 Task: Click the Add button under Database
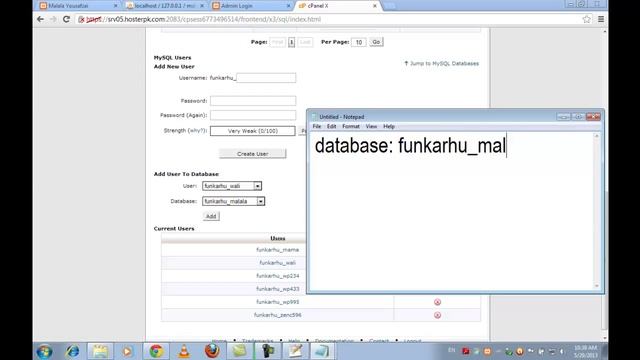pyautogui.click(x=211, y=216)
